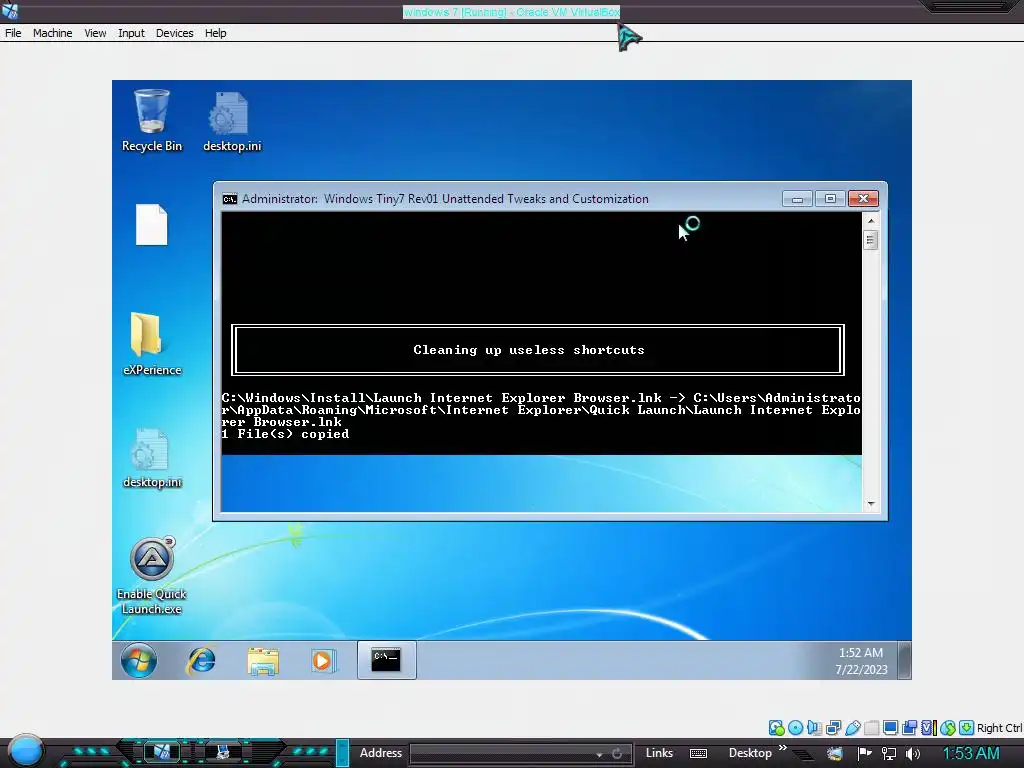Click the command prompt window's title bar icon
The width and height of the screenshot is (1024, 768).
click(x=229, y=199)
